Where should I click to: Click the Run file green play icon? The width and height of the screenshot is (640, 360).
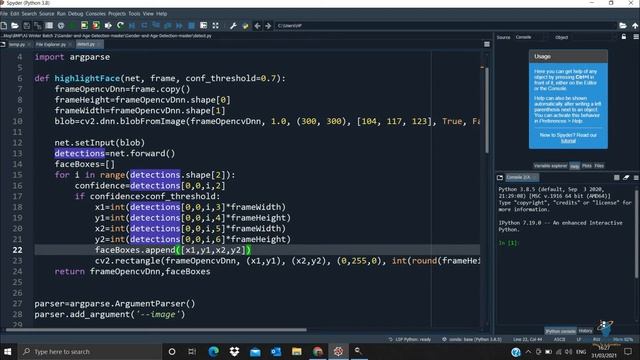tap(73, 25)
